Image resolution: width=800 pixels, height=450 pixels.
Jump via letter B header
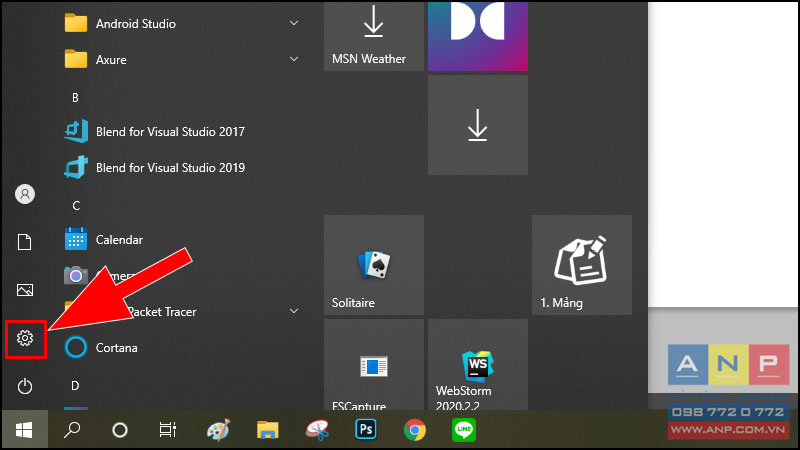[x=76, y=97]
